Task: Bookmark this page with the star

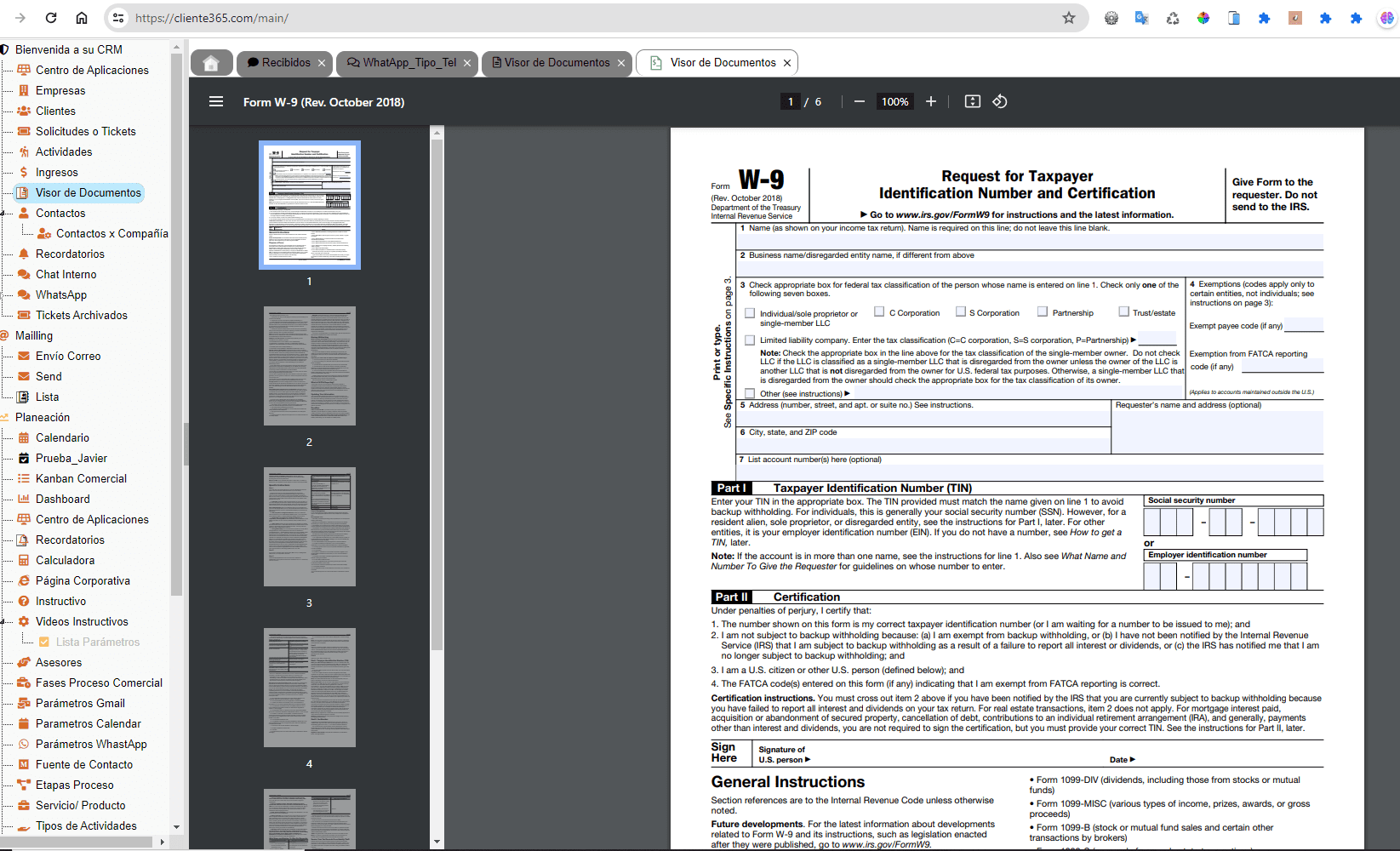Action: click(x=1069, y=18)
